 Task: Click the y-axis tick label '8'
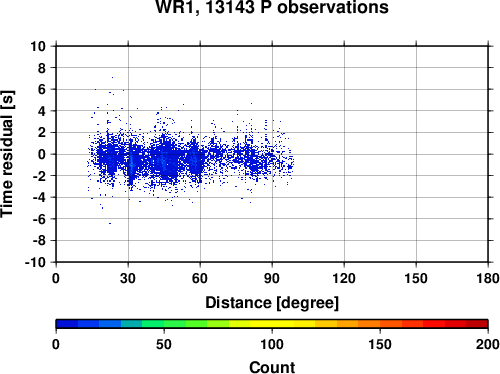(x=42, y=68)
